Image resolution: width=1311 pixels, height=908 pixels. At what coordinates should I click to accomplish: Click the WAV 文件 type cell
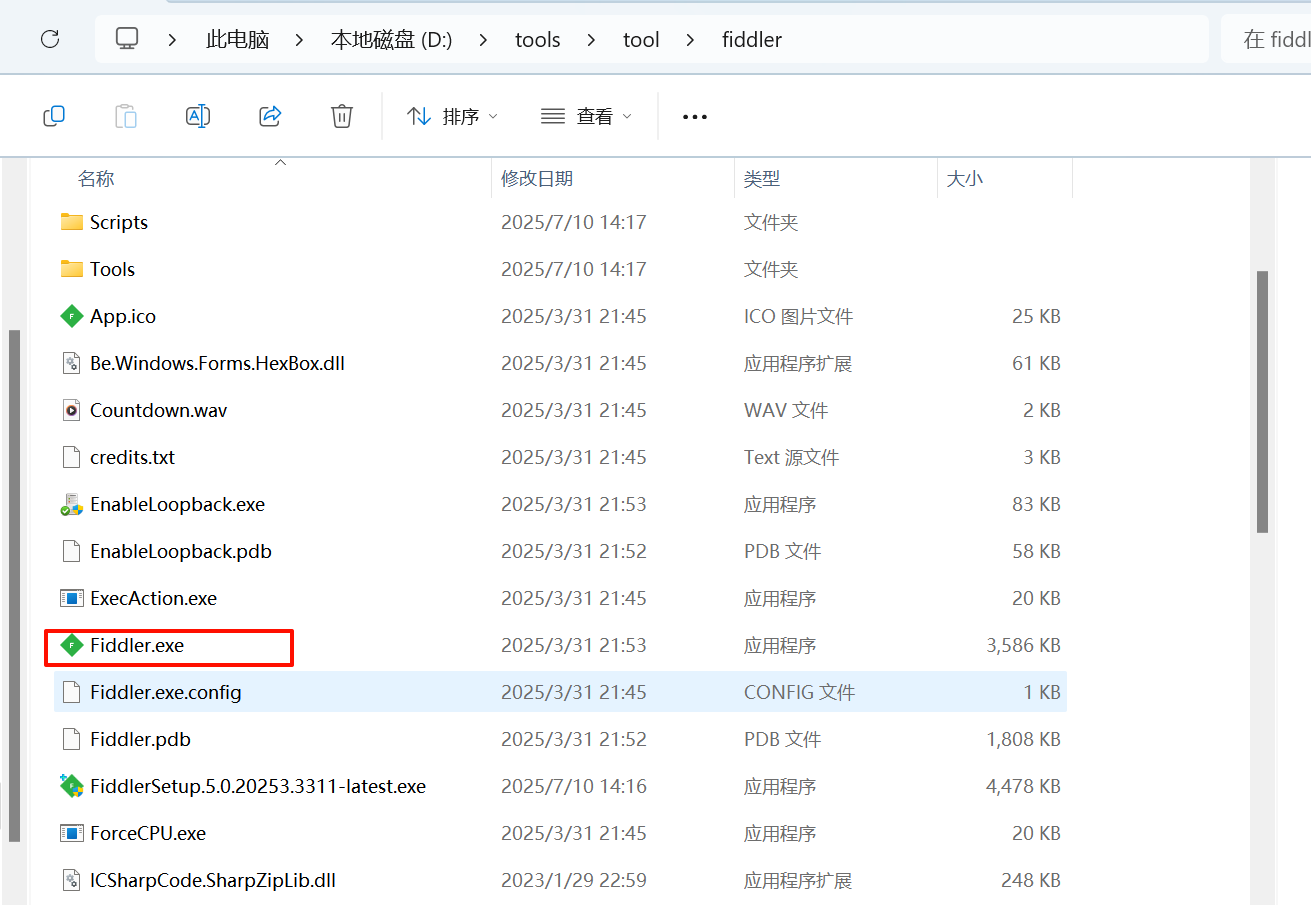(x=786, y=410)
